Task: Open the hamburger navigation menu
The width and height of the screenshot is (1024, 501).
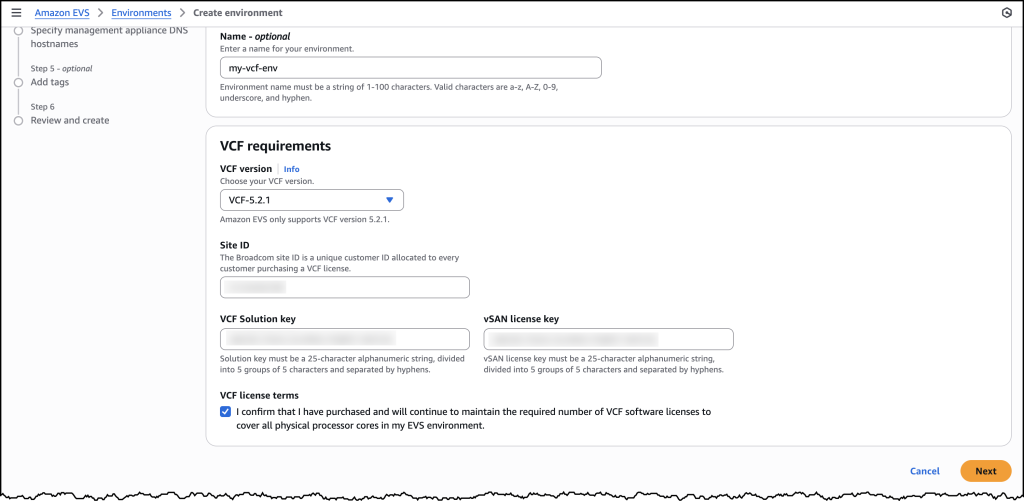Action: [16, 13]
